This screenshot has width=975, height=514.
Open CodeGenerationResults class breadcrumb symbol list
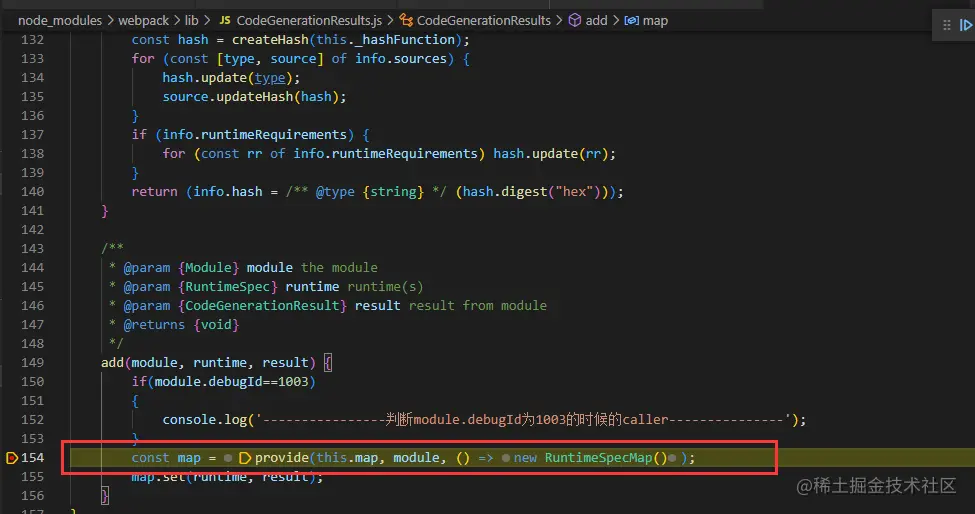coord(484,21)
